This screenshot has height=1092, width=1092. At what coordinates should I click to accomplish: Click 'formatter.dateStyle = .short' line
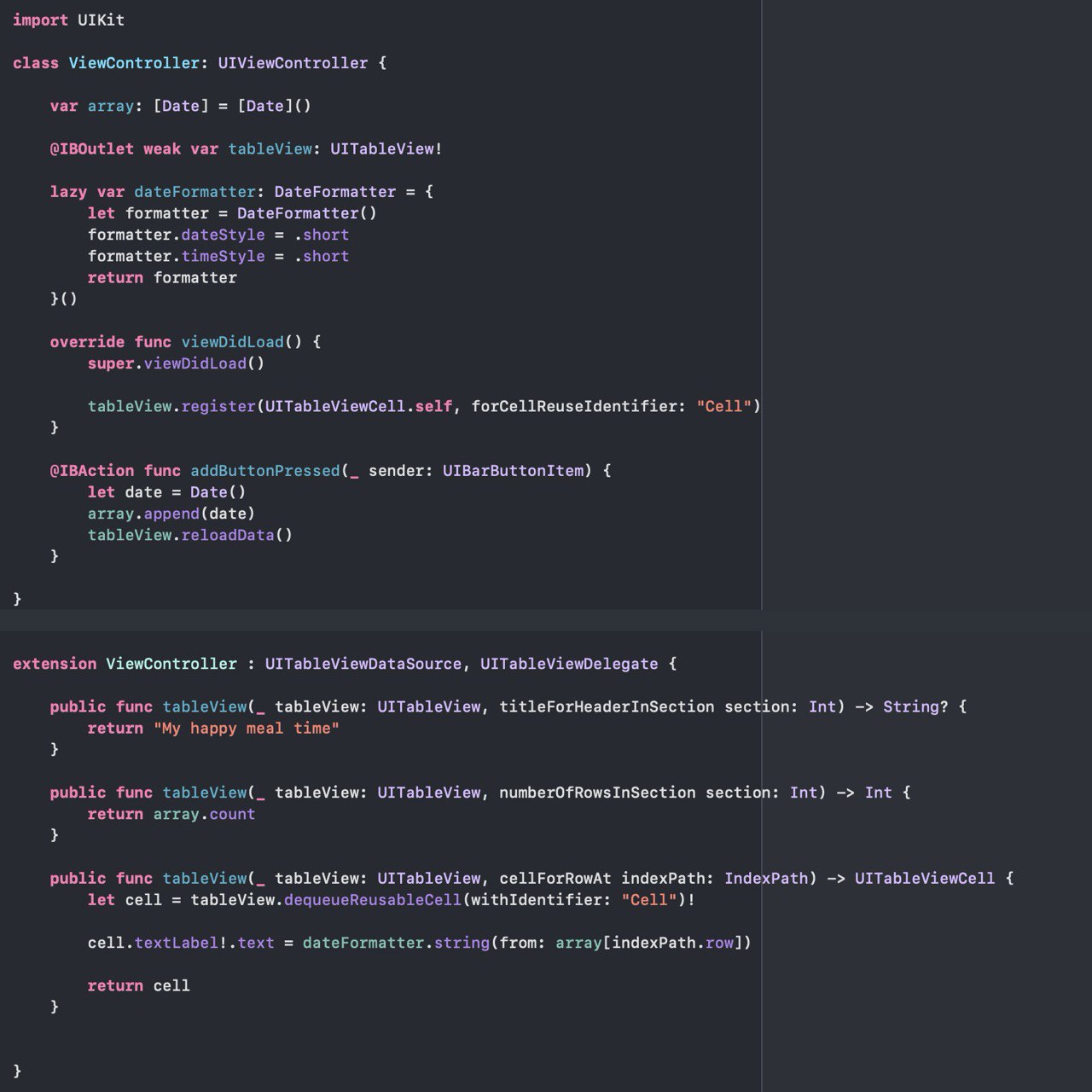tap(218, 235)
